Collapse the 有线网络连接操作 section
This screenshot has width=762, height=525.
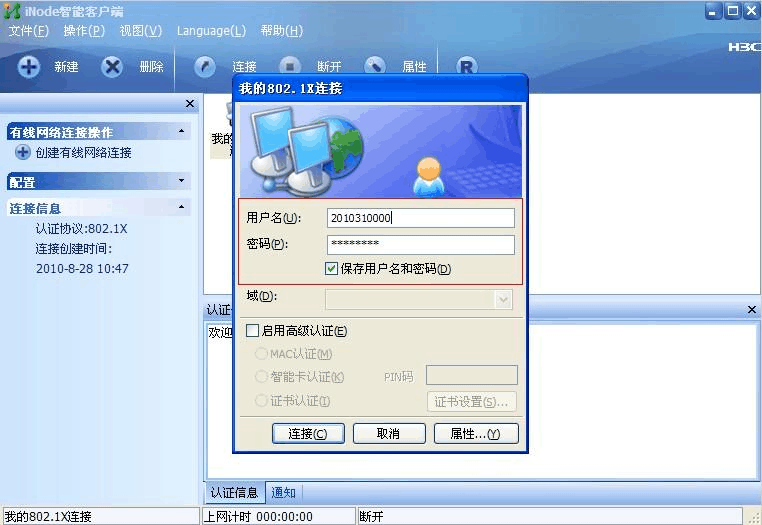click(181, 131)
